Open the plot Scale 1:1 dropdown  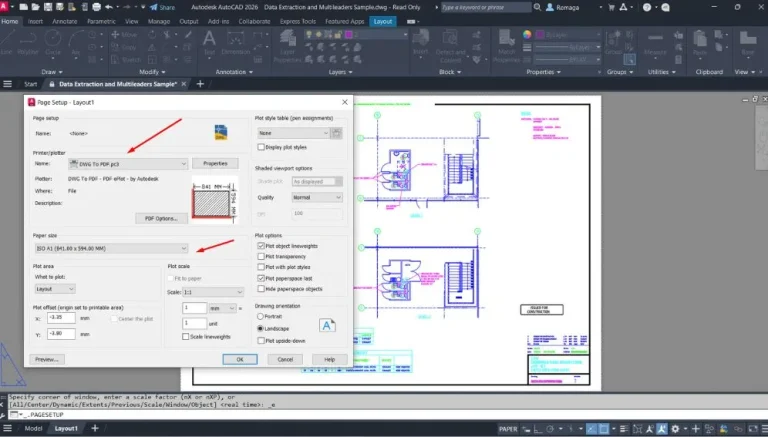click(x=213, y=292)
